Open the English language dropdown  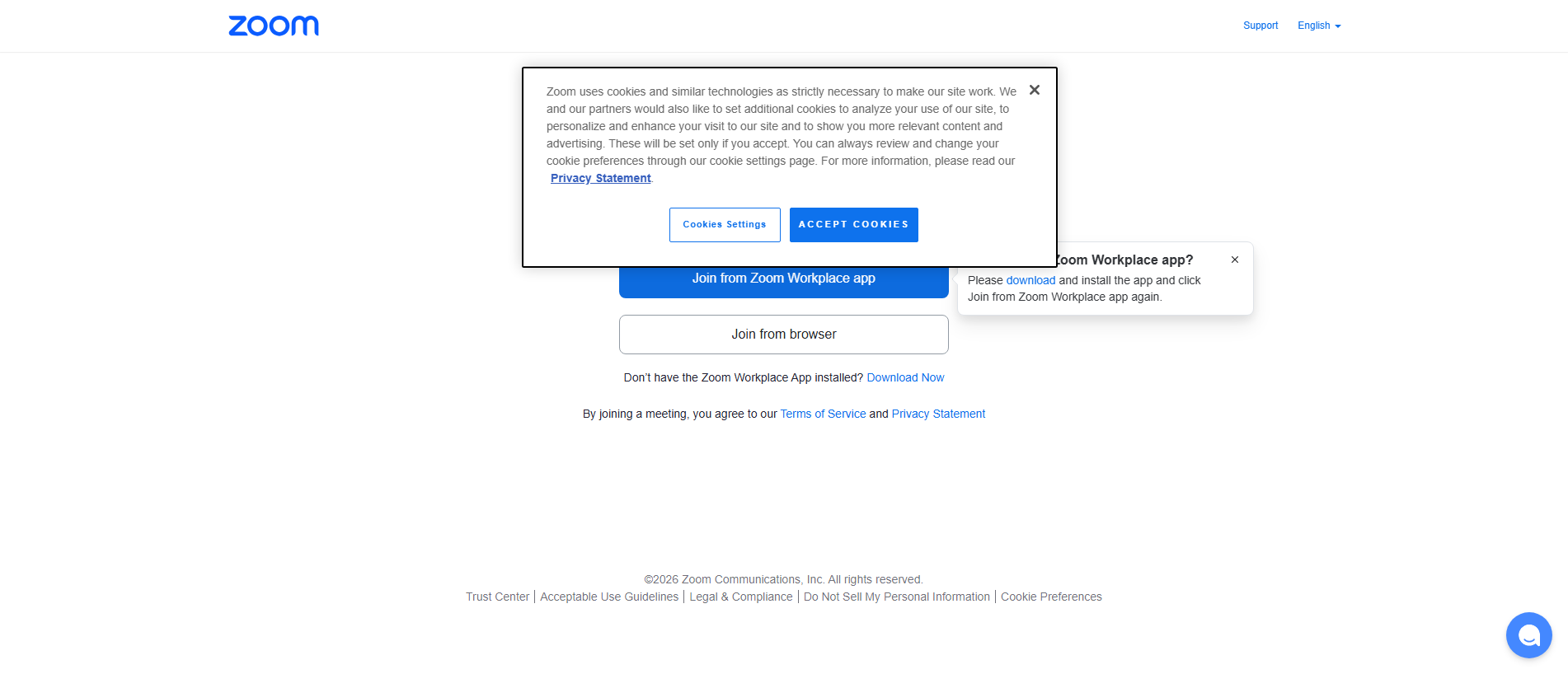tap(1319, 26)
